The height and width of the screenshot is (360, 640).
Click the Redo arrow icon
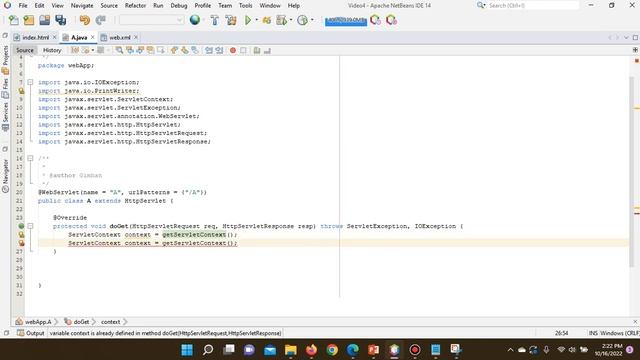(x=100, y=20)
